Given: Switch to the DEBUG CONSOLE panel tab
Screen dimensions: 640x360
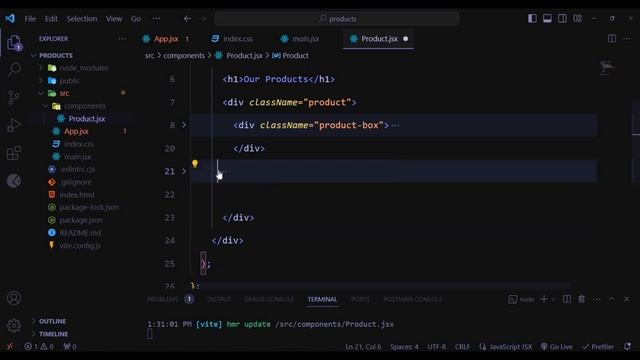Looking at the screenshot, I should (x=269, y=299).
